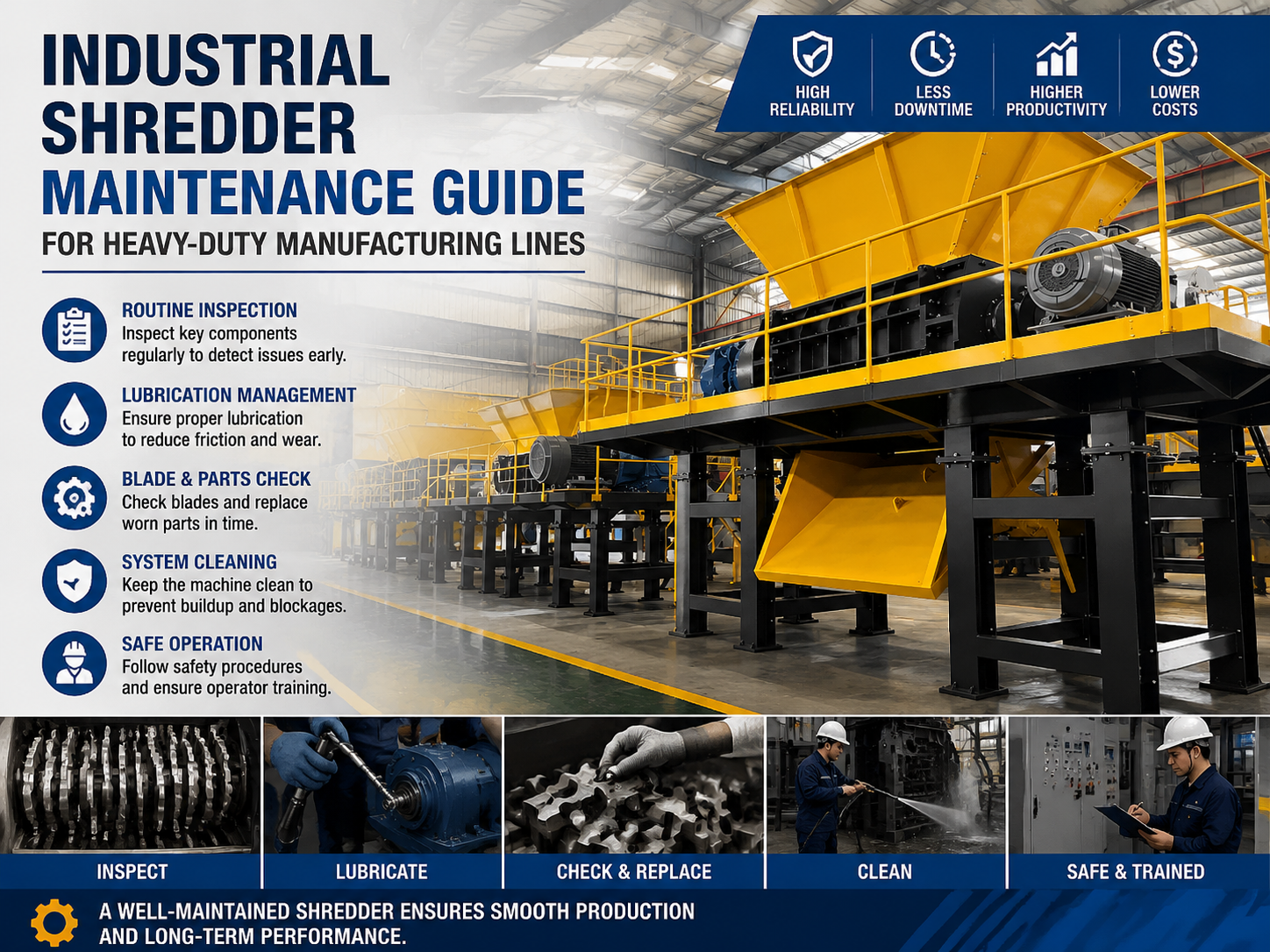Open the Clean pressure-washing photo
Image resolution: width=1270 pixels, height=952 pixels.
(886, 785)
